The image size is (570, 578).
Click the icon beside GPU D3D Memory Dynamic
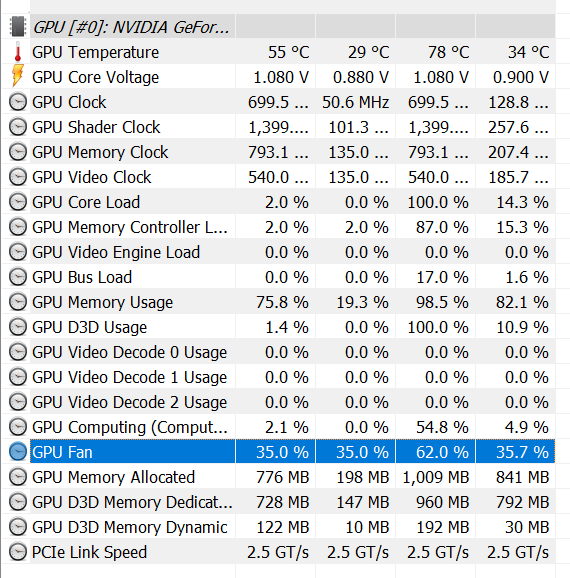point(18,527)
